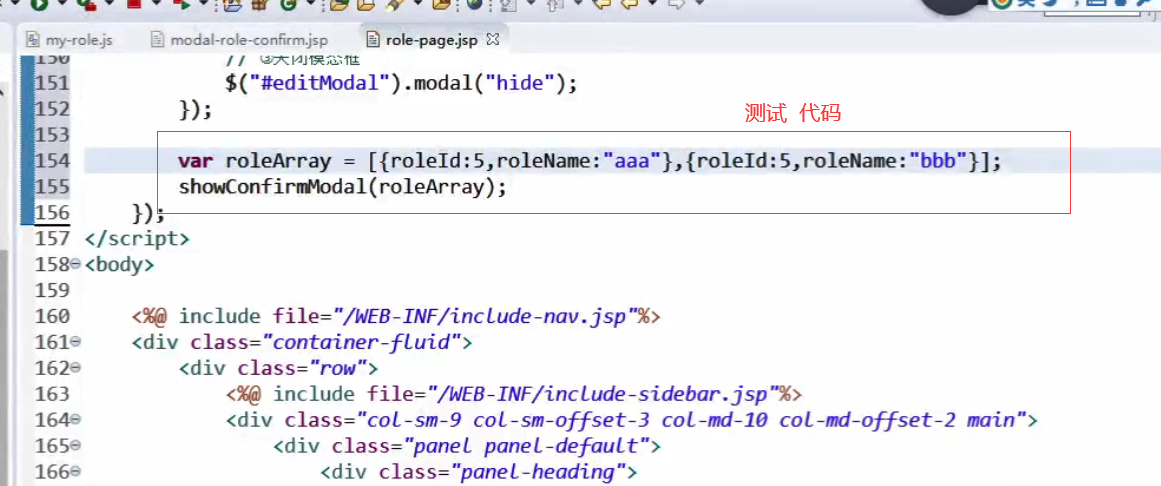This screenshot has height=486, width=1161.
Task: Close the role-page.jsp tab
Action: 492,38
